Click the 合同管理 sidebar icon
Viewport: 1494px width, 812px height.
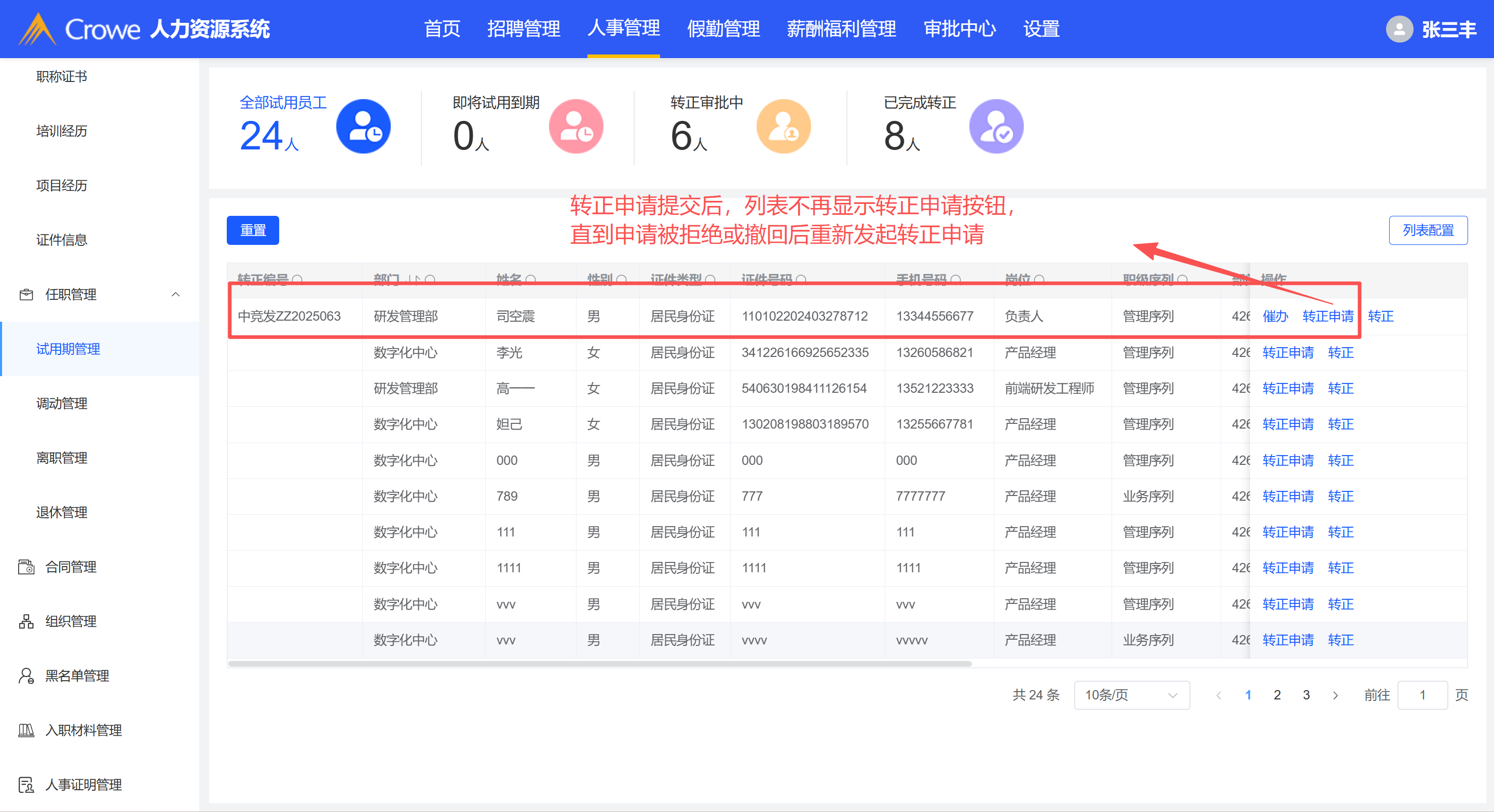tap(26, 567)
